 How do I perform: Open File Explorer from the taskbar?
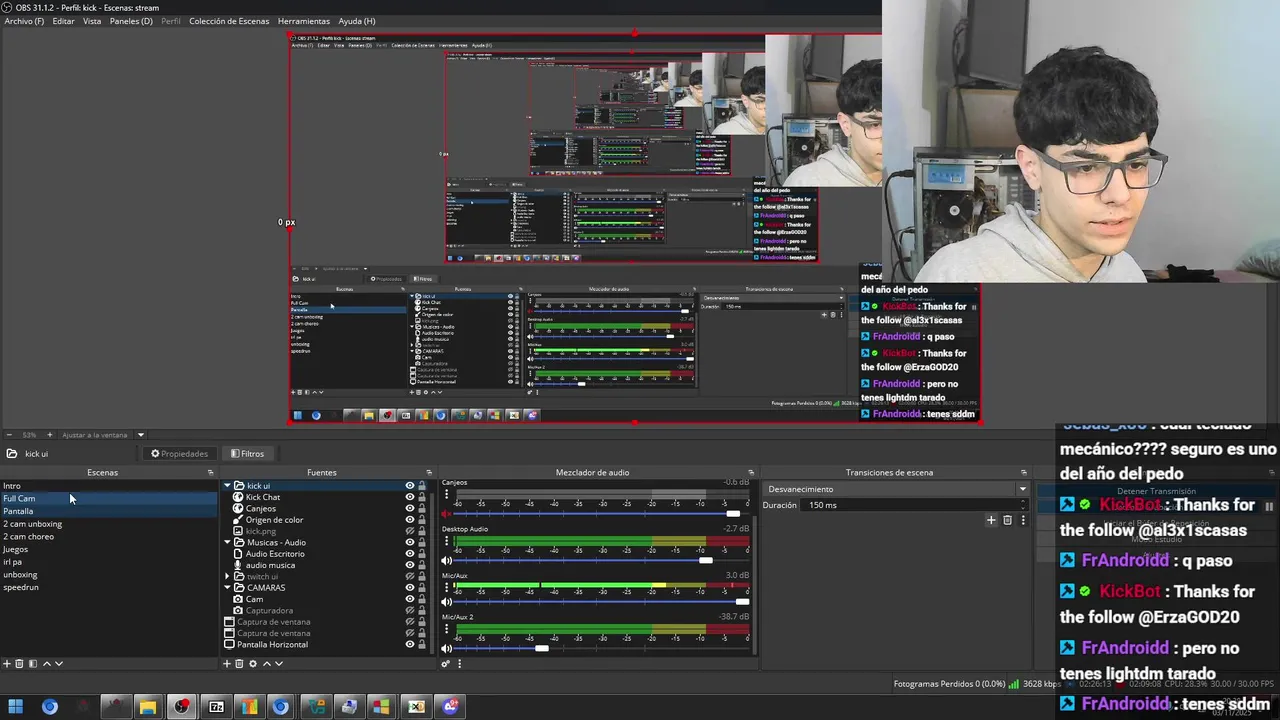[x=148, y=707]
